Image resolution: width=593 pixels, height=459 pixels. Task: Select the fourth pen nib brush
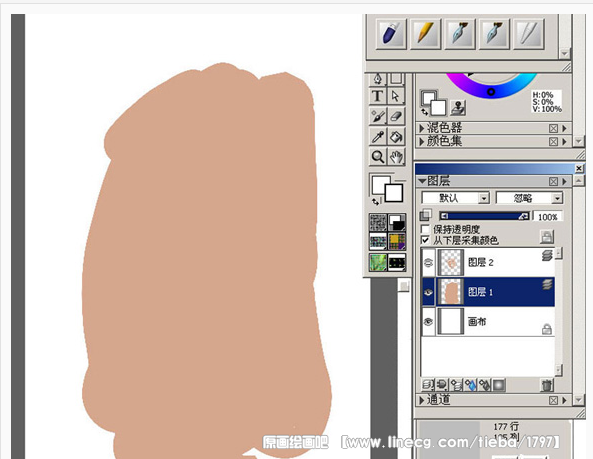click(x=494, y=33)
